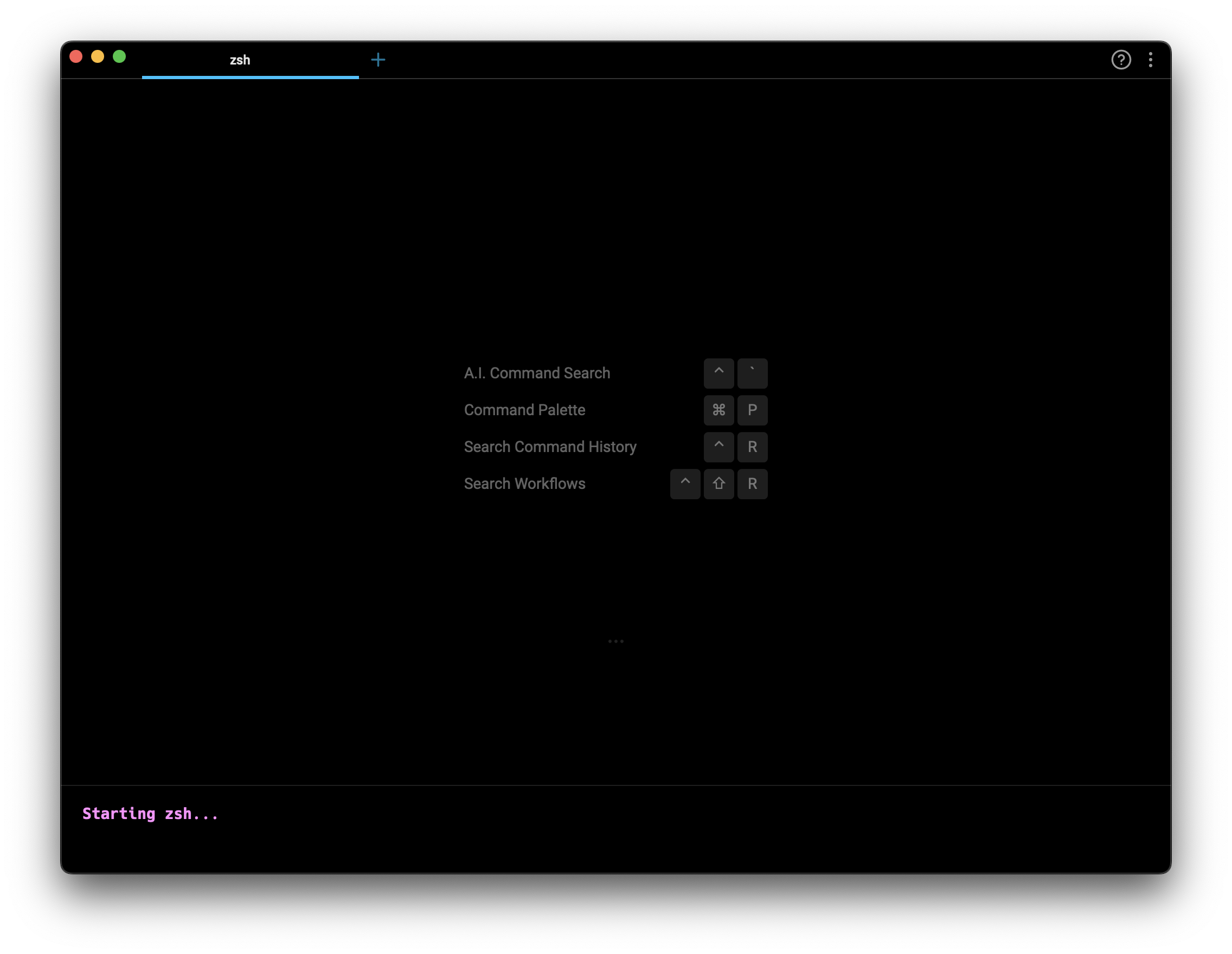Click the Shift key chip beside Search Workflows
The height and width of the screenshot is (954, 1232).
point(718,484)
